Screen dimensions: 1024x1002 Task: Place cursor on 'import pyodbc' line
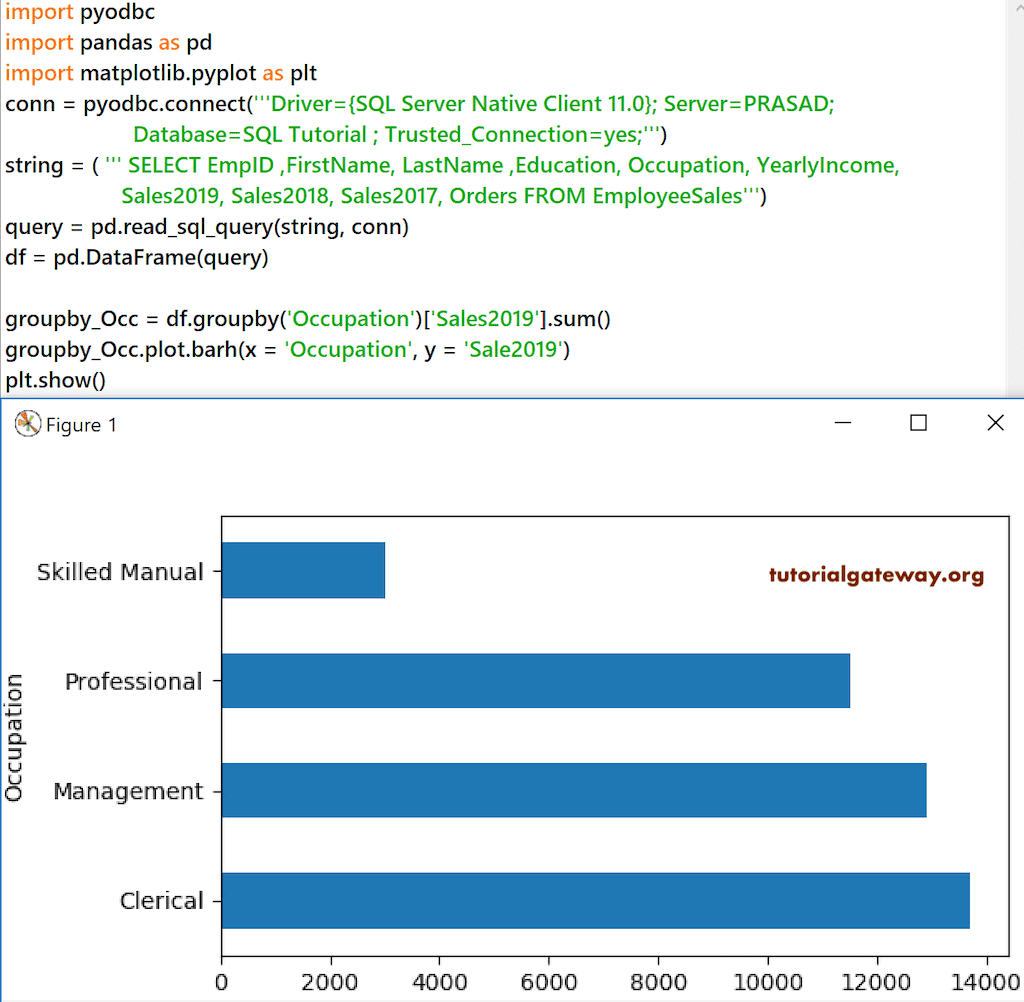80,12
